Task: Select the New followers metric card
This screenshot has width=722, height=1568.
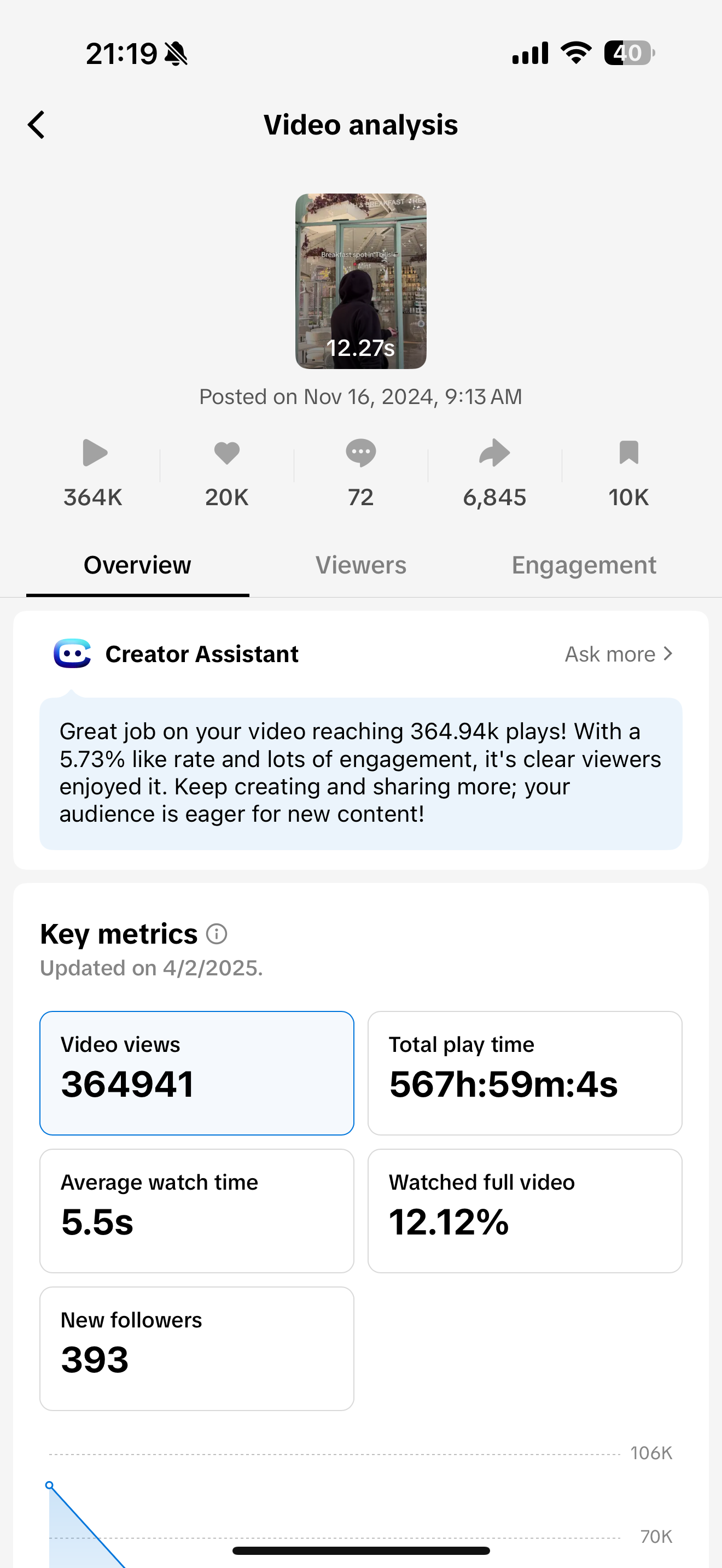Action: pos(196,1348)
